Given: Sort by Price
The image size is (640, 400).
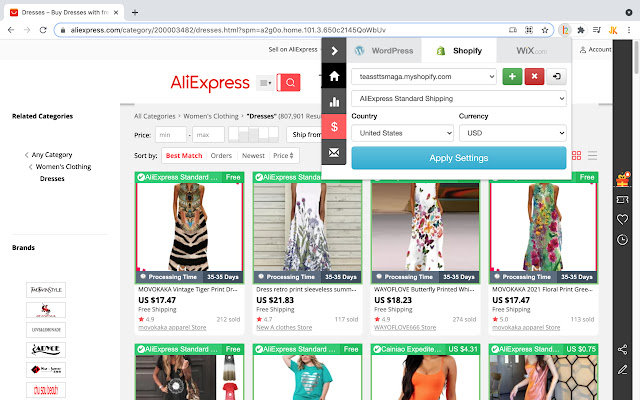Looking at the screenshot, I should point(283,156).
